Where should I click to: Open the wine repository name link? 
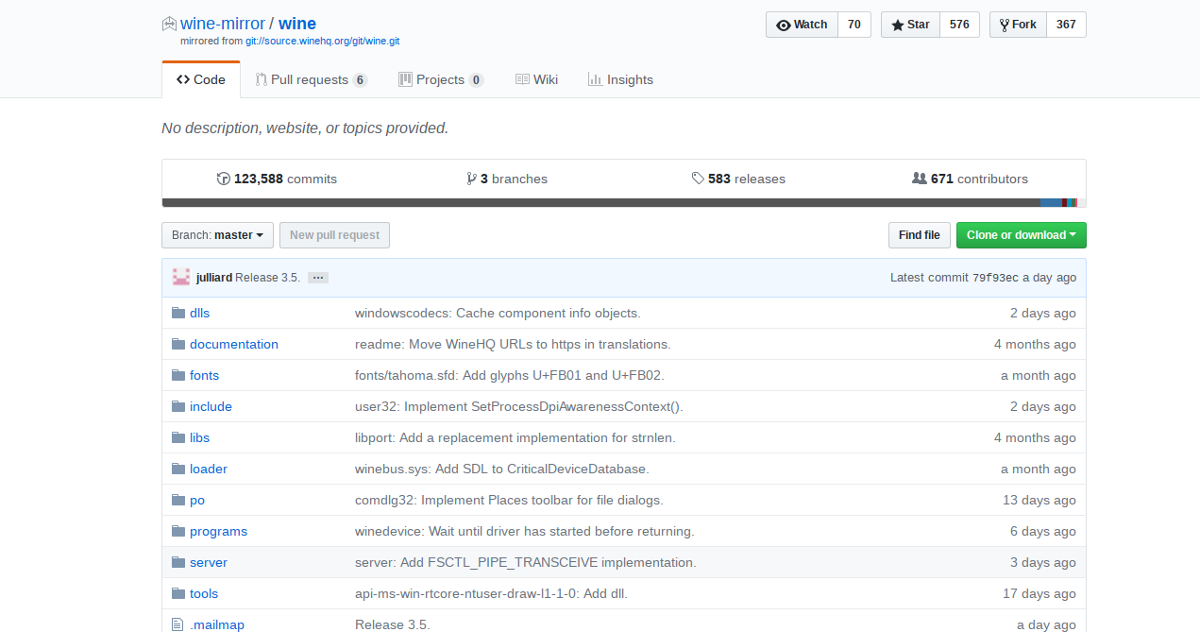(297, 24)
